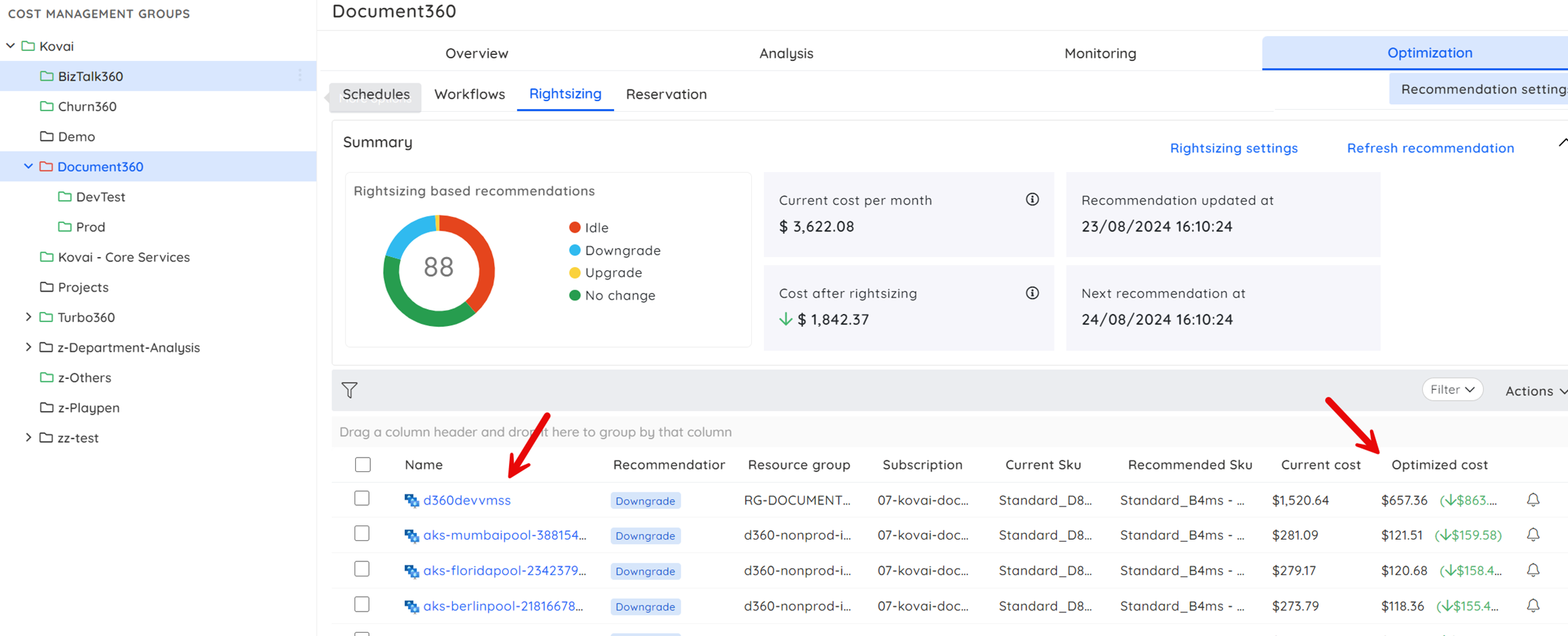
Task: Open the three-dot menu on BizTalk360 row
Action: pos(300,76)
